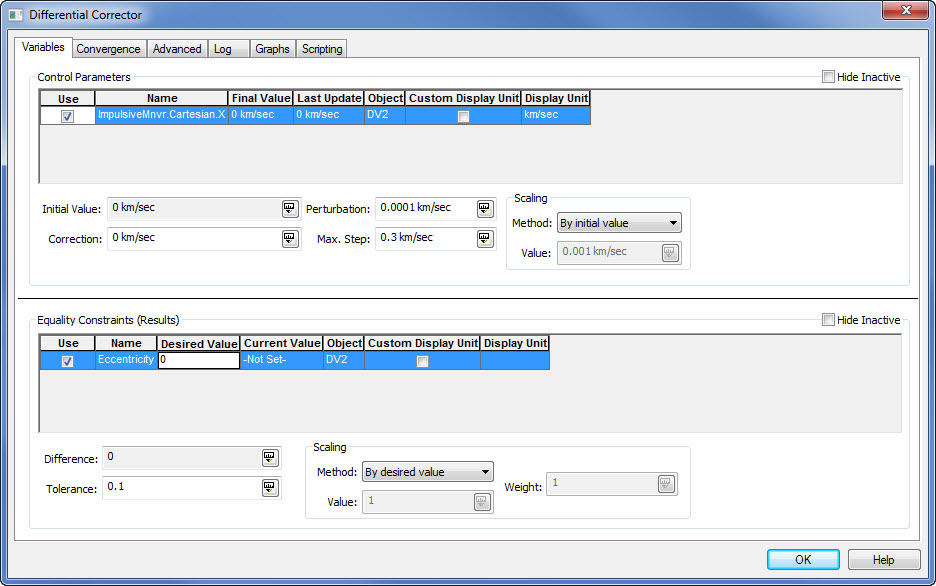The width and height of the screenshot is (936, 586).
Task: Click the Max. Step field icon
Action: [x=485, y=238]
